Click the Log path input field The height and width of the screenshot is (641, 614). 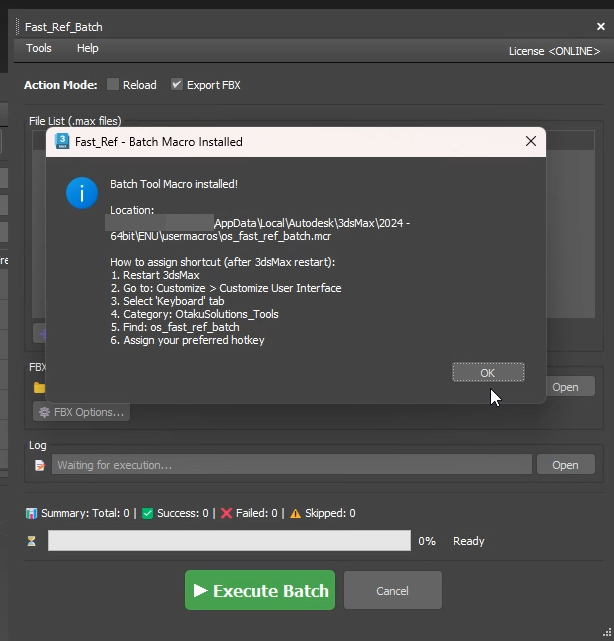[290, 465]
